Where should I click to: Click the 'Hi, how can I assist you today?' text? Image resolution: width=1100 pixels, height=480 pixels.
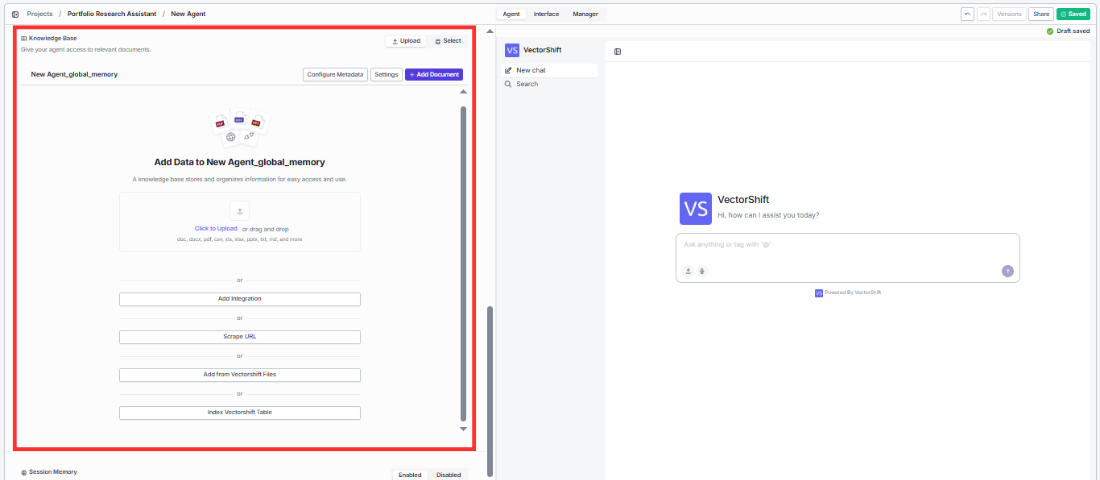(x=769, y=215)
